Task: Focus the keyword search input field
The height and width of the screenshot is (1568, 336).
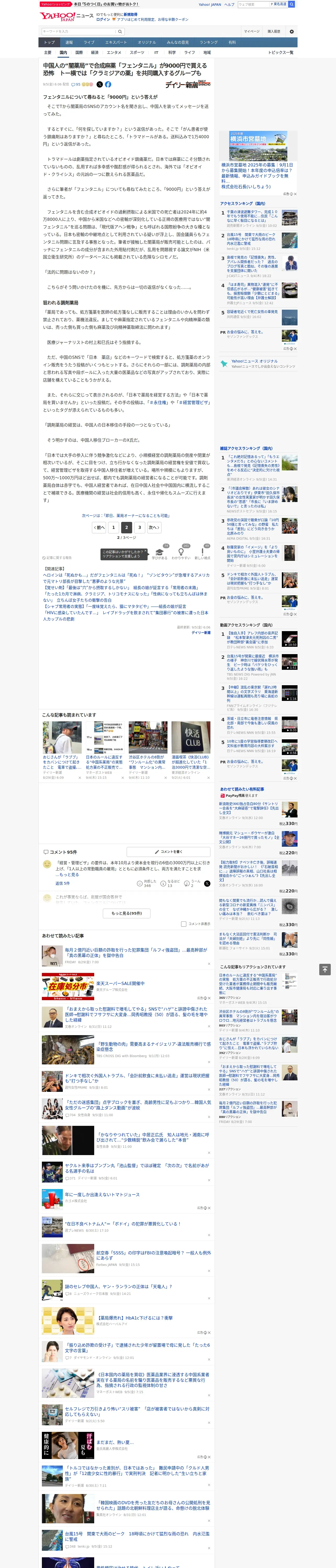Action: point(79,32)
